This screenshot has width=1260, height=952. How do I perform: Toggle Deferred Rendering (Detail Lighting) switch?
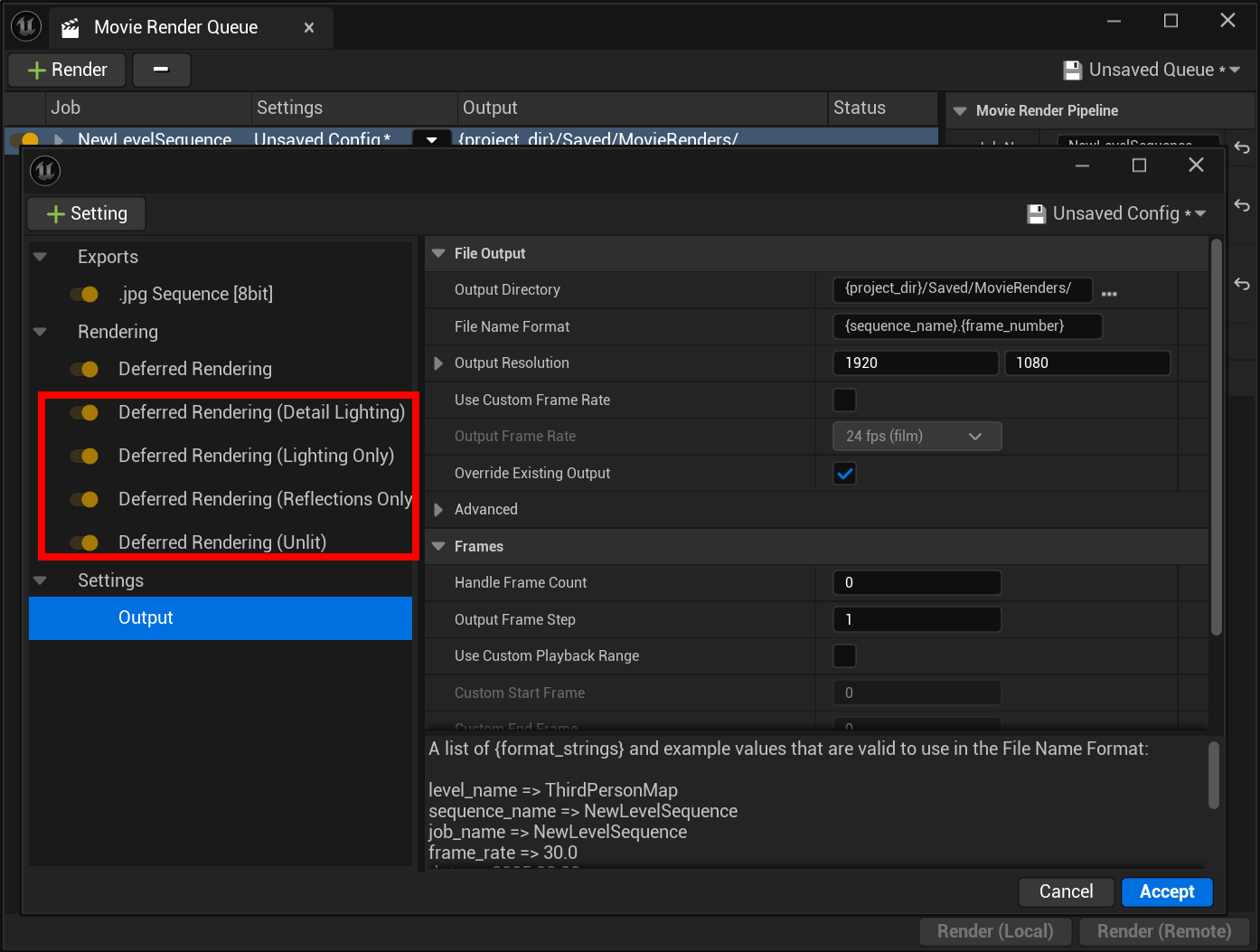pyautogui.click(x=84, y=412)
